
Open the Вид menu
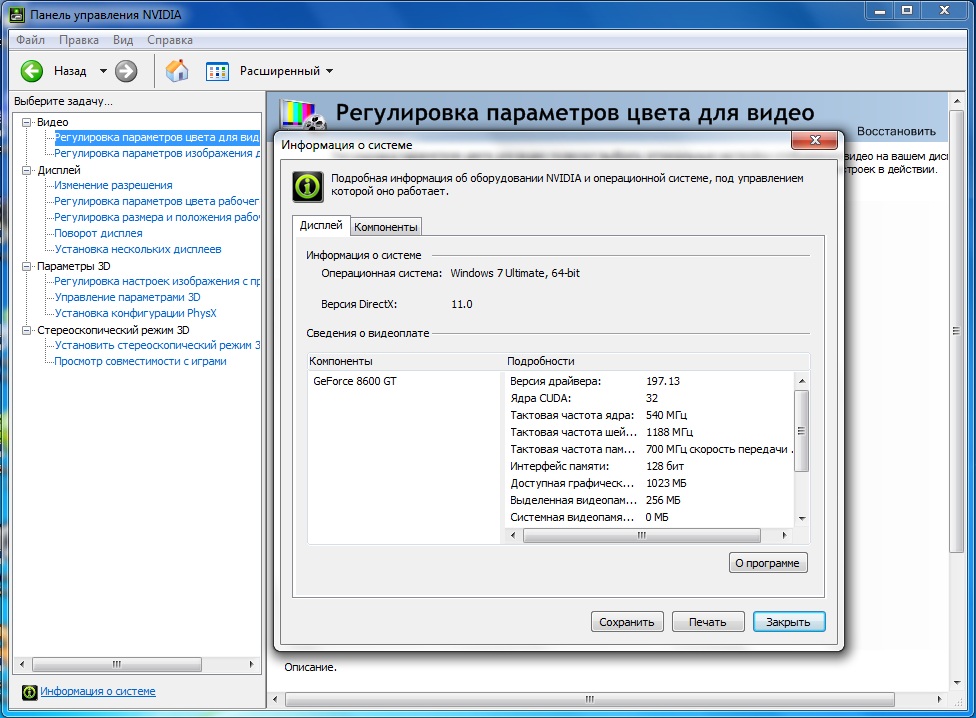click(123, 40)
